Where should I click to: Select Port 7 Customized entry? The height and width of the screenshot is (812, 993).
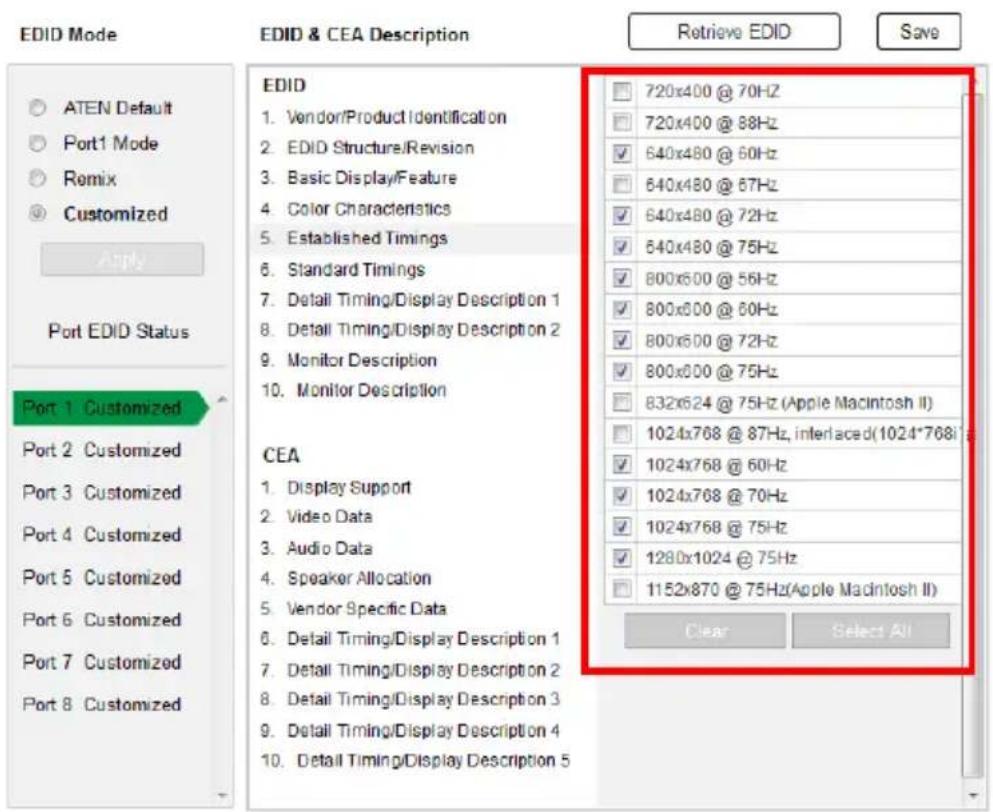point(102,662)
